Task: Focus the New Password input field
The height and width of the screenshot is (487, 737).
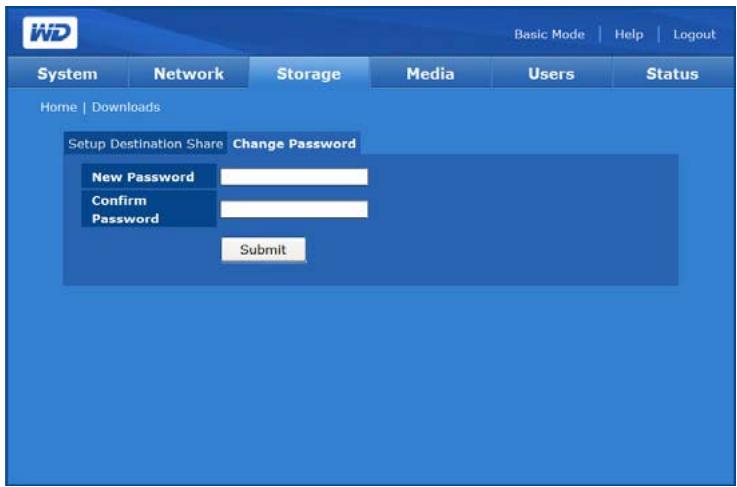Action: coord(294,177)
